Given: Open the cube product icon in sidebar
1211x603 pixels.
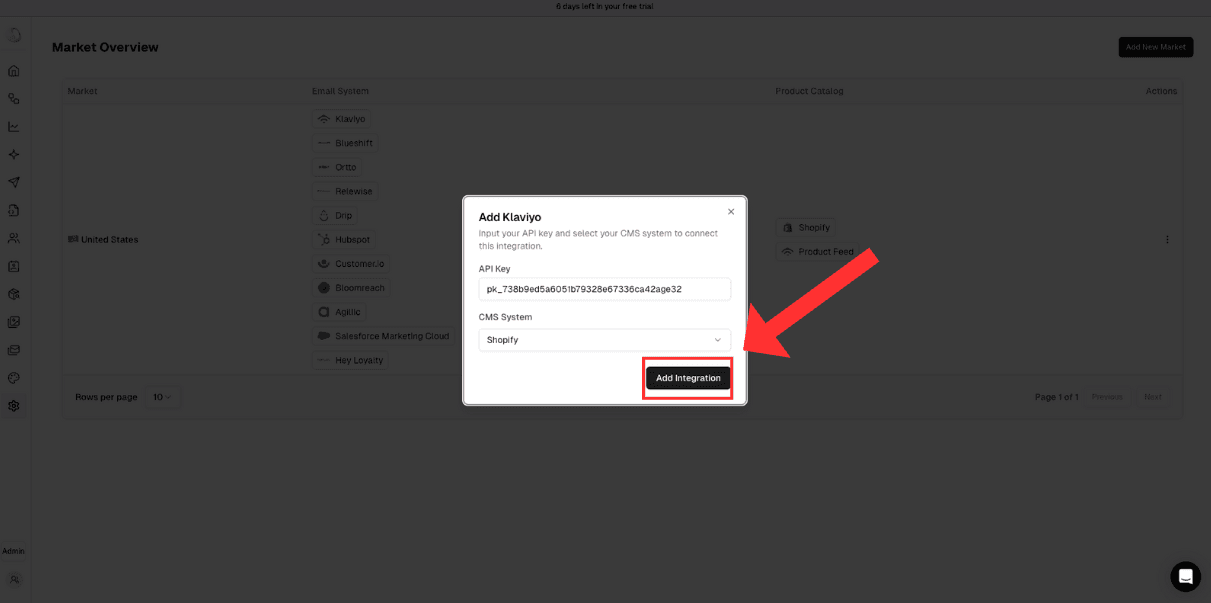Looking at the screenshot, I should pos(14,295).
